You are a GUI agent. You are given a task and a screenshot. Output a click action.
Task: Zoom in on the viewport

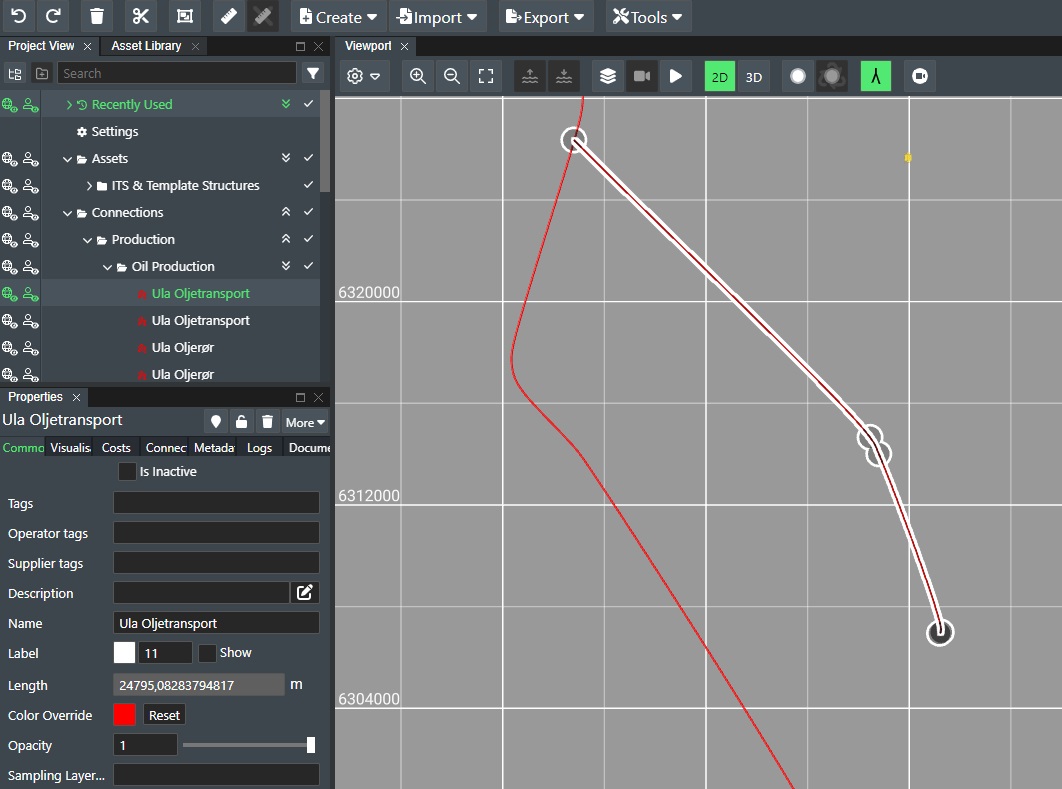click(418, 76)
